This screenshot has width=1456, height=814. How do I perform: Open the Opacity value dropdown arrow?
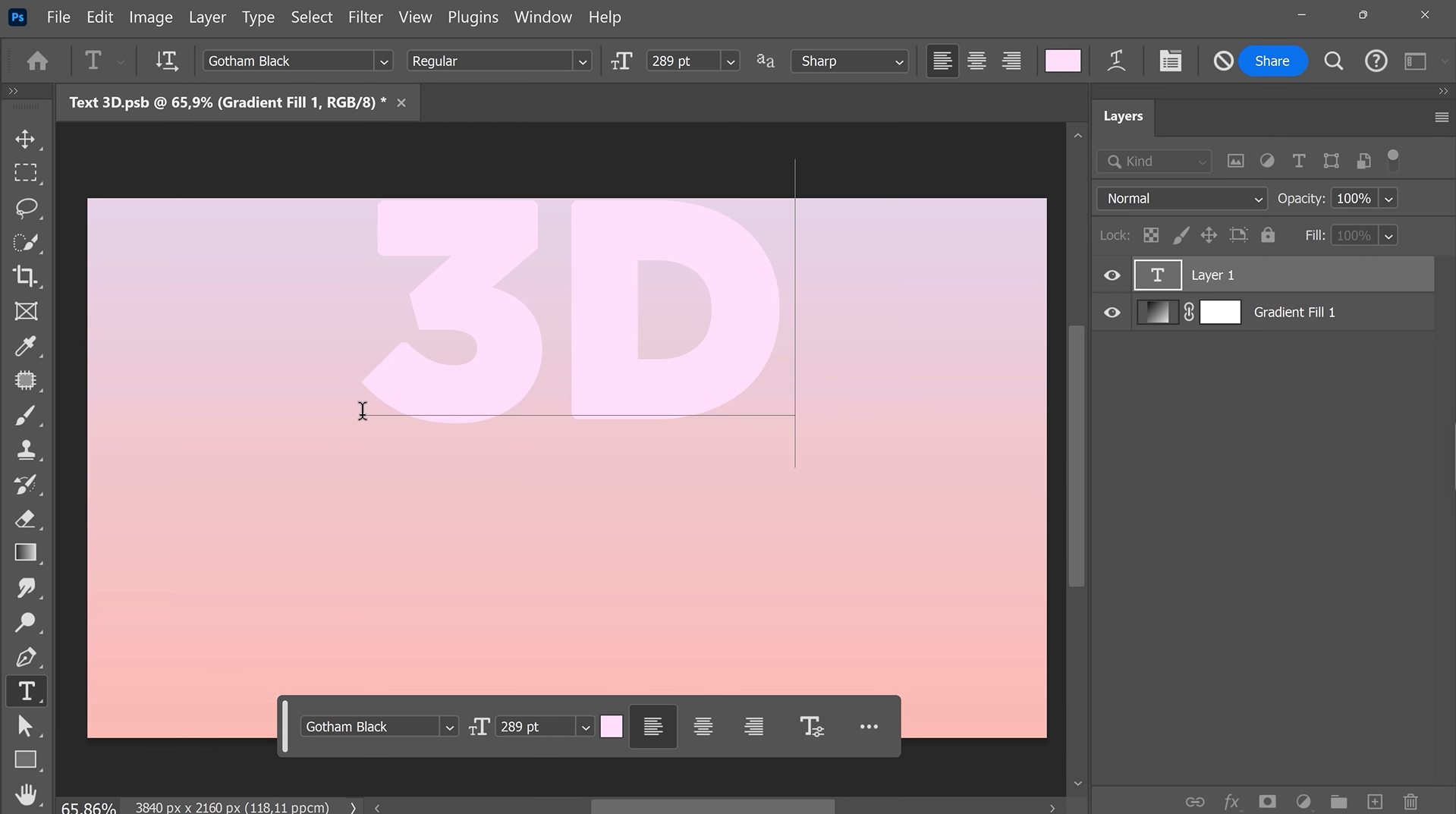(x=1388, y=199)
